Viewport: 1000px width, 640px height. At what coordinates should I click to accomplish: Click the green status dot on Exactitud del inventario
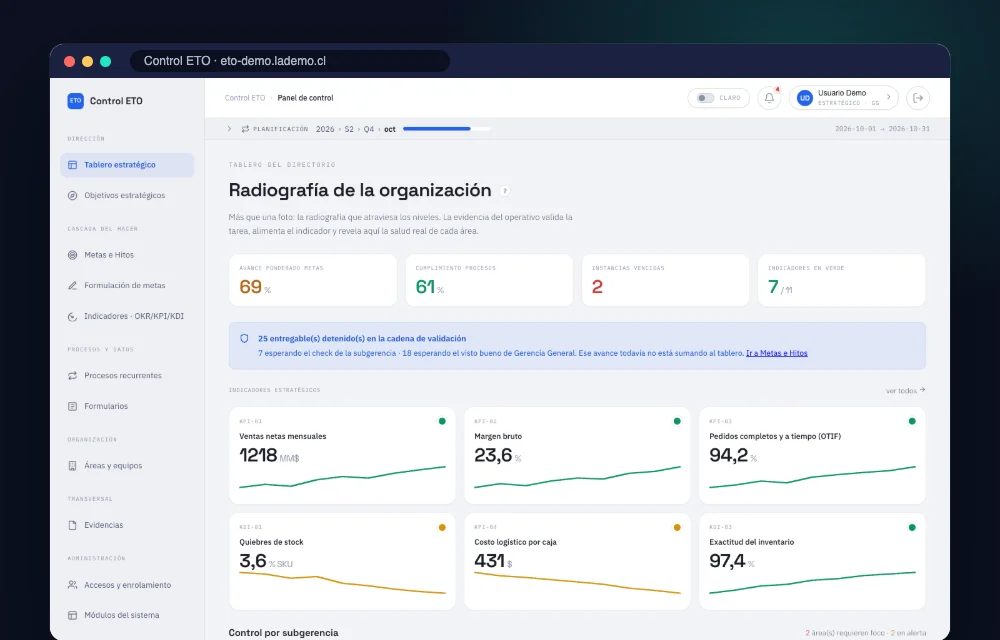912,527
